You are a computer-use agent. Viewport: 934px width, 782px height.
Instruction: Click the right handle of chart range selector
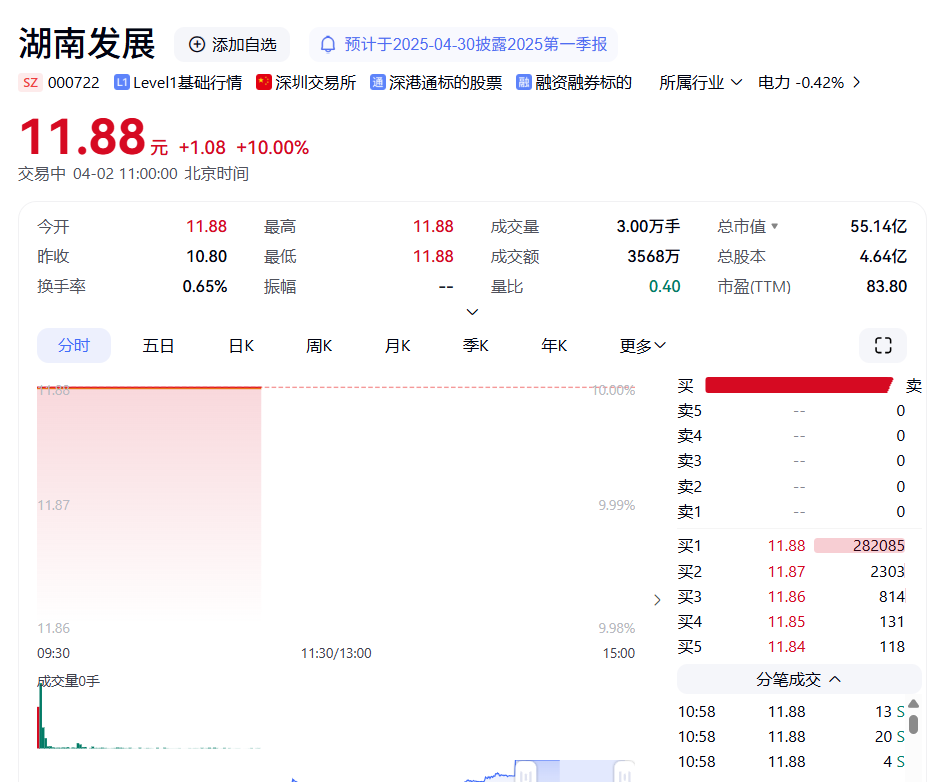tap(624, 772)
